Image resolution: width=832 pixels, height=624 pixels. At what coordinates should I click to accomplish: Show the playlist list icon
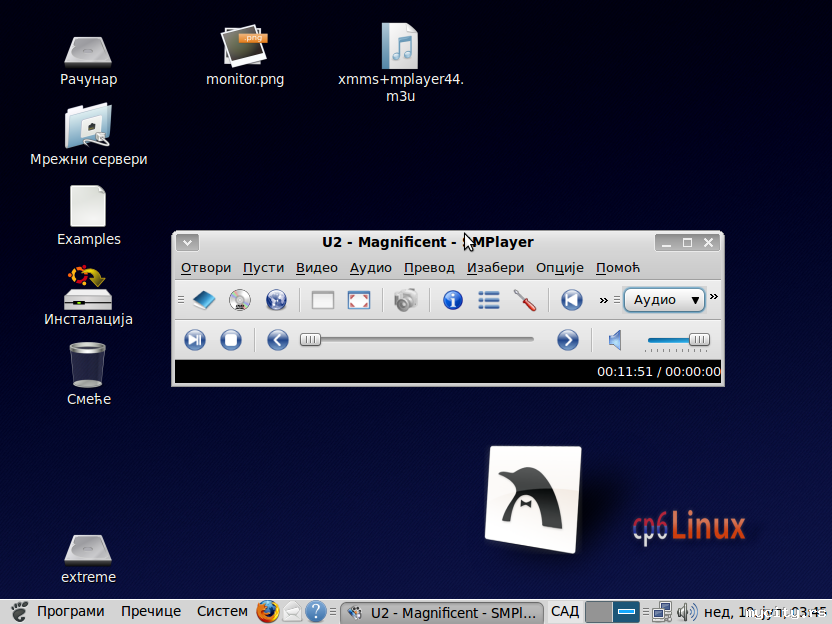(489, 300)
